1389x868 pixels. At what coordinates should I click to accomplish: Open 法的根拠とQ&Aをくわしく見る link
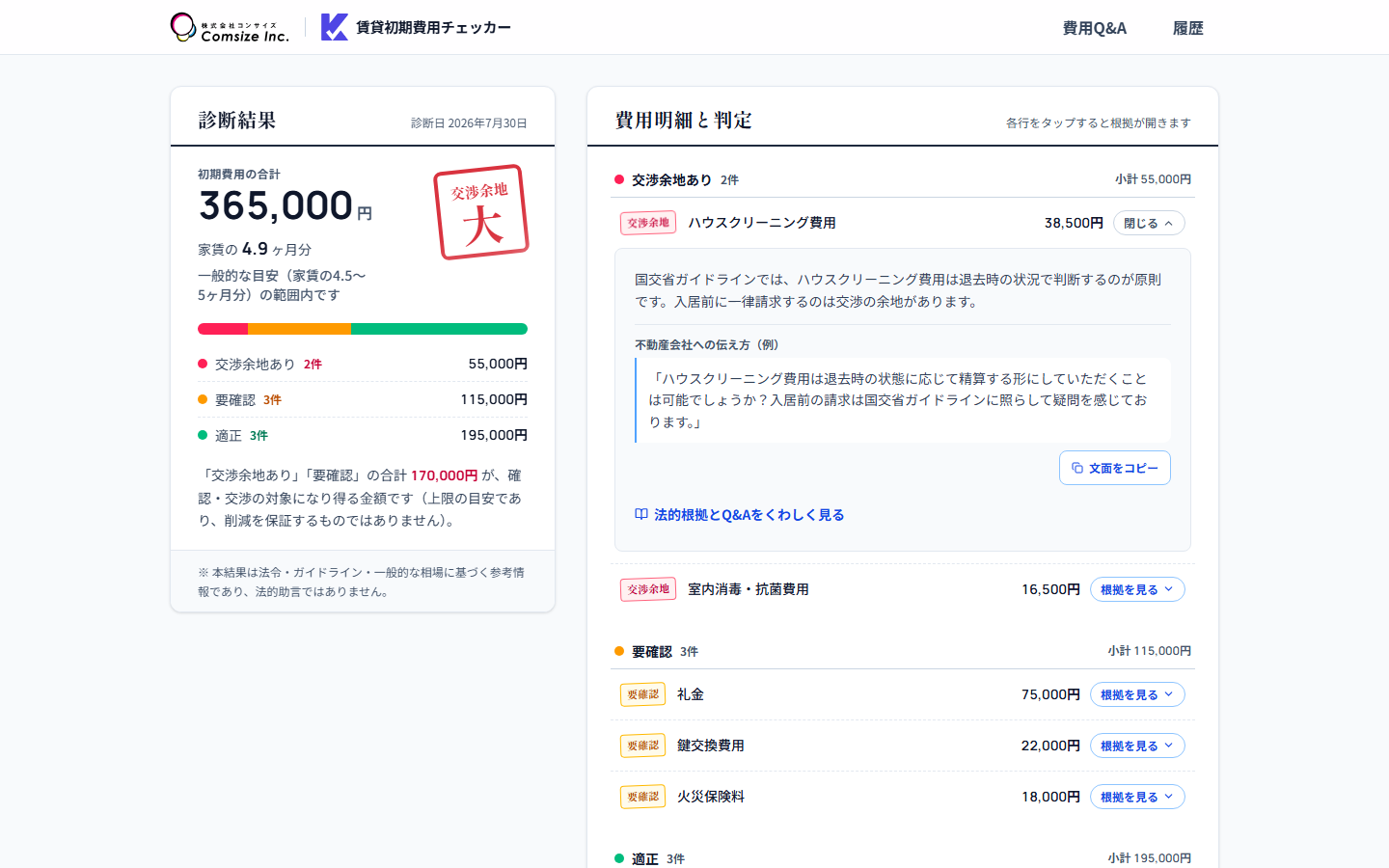click(740, 515)
